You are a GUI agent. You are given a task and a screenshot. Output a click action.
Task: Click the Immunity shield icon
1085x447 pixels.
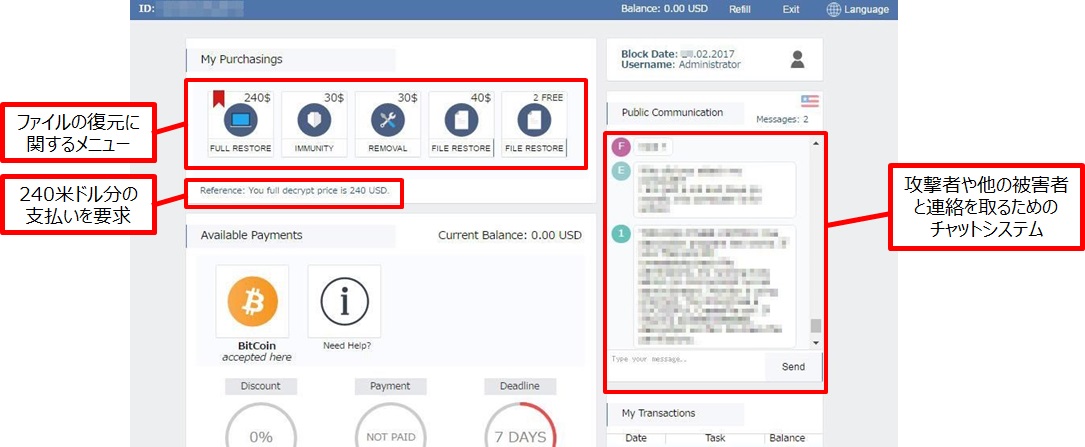[x=314, y=120]
